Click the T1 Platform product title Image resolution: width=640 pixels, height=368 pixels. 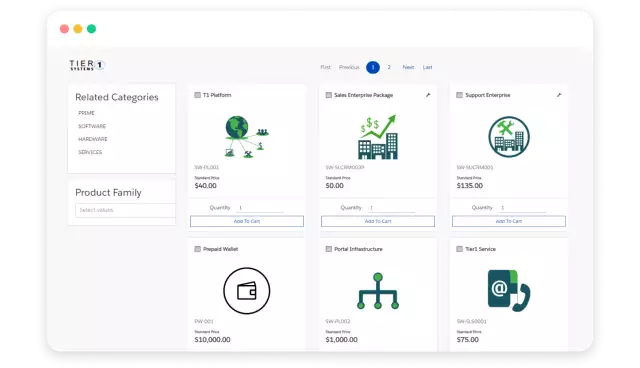click(x=217, y=95)
